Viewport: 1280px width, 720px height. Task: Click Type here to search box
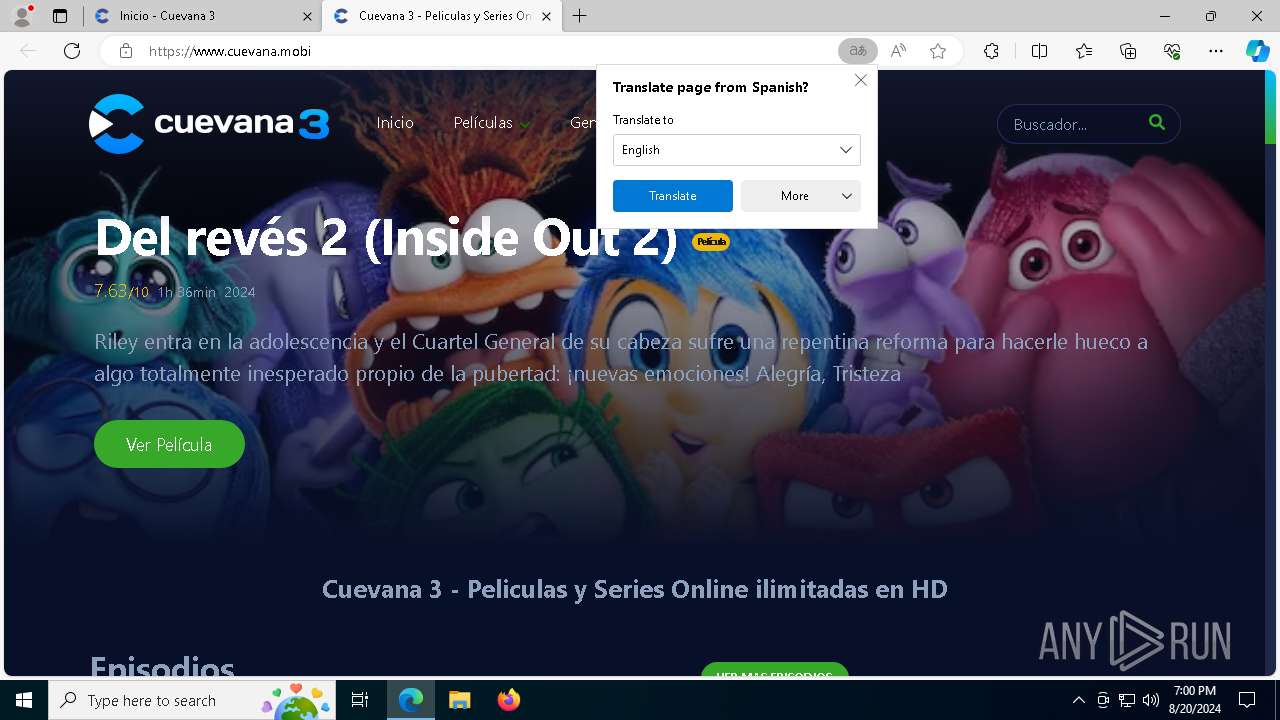[x=190, y=700]
